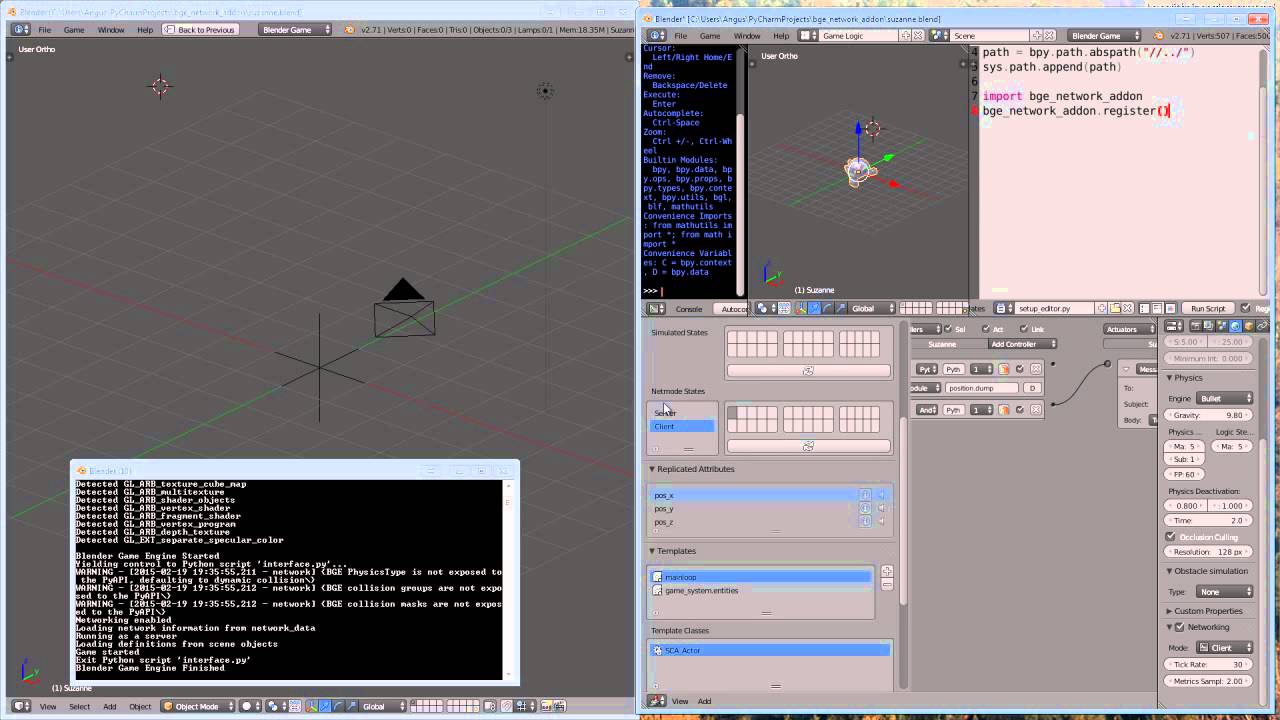This screenshot has height=720, width=1280.
Task: Collapse Replicated Attributes panel
Action: [693, 469]
